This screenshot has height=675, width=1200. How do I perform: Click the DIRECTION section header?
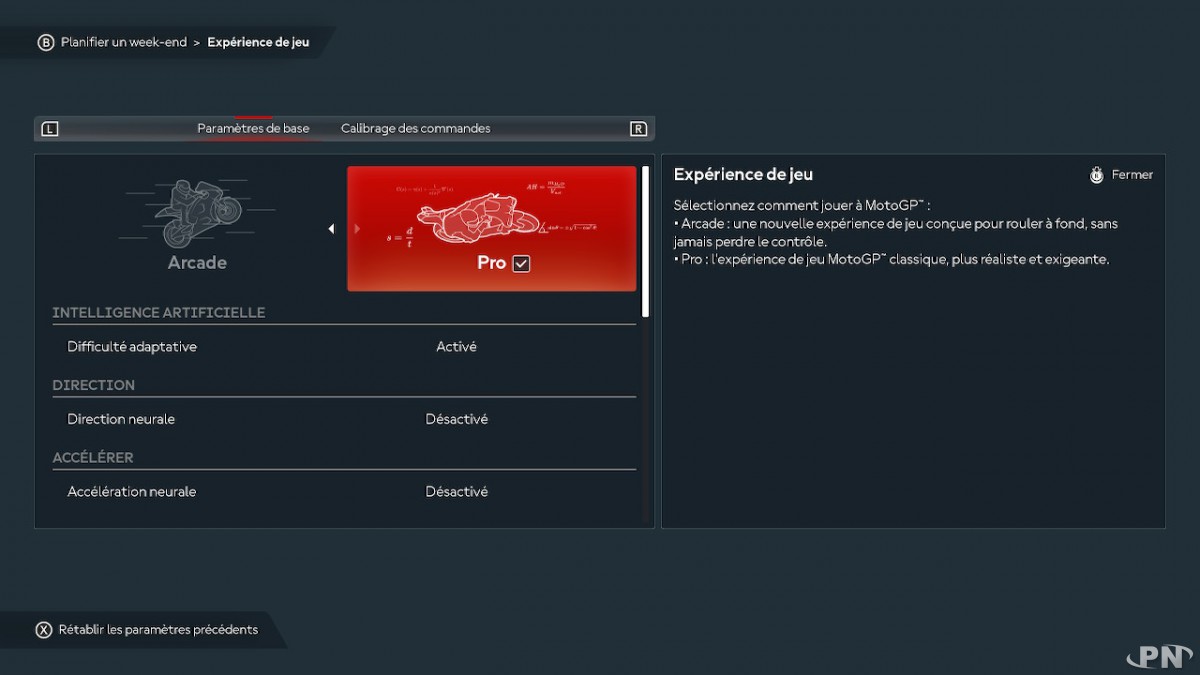93,385
